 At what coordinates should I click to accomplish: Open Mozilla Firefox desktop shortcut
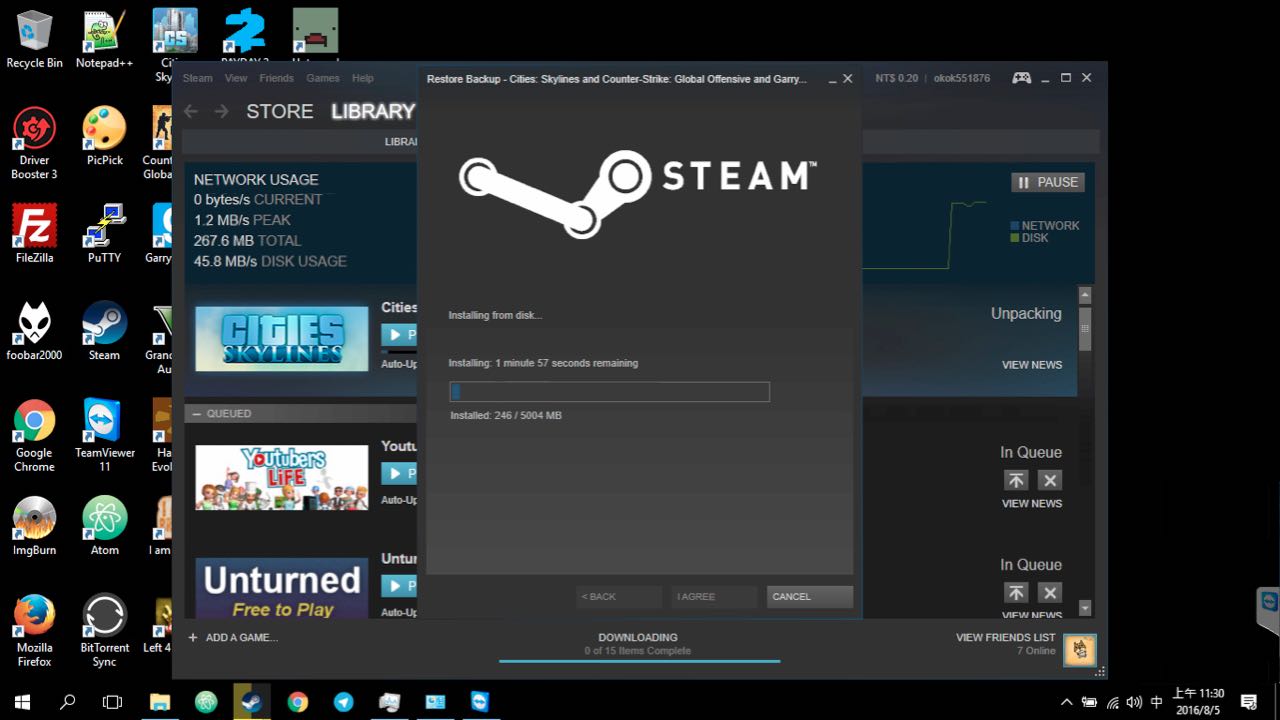tap(34, 631)
